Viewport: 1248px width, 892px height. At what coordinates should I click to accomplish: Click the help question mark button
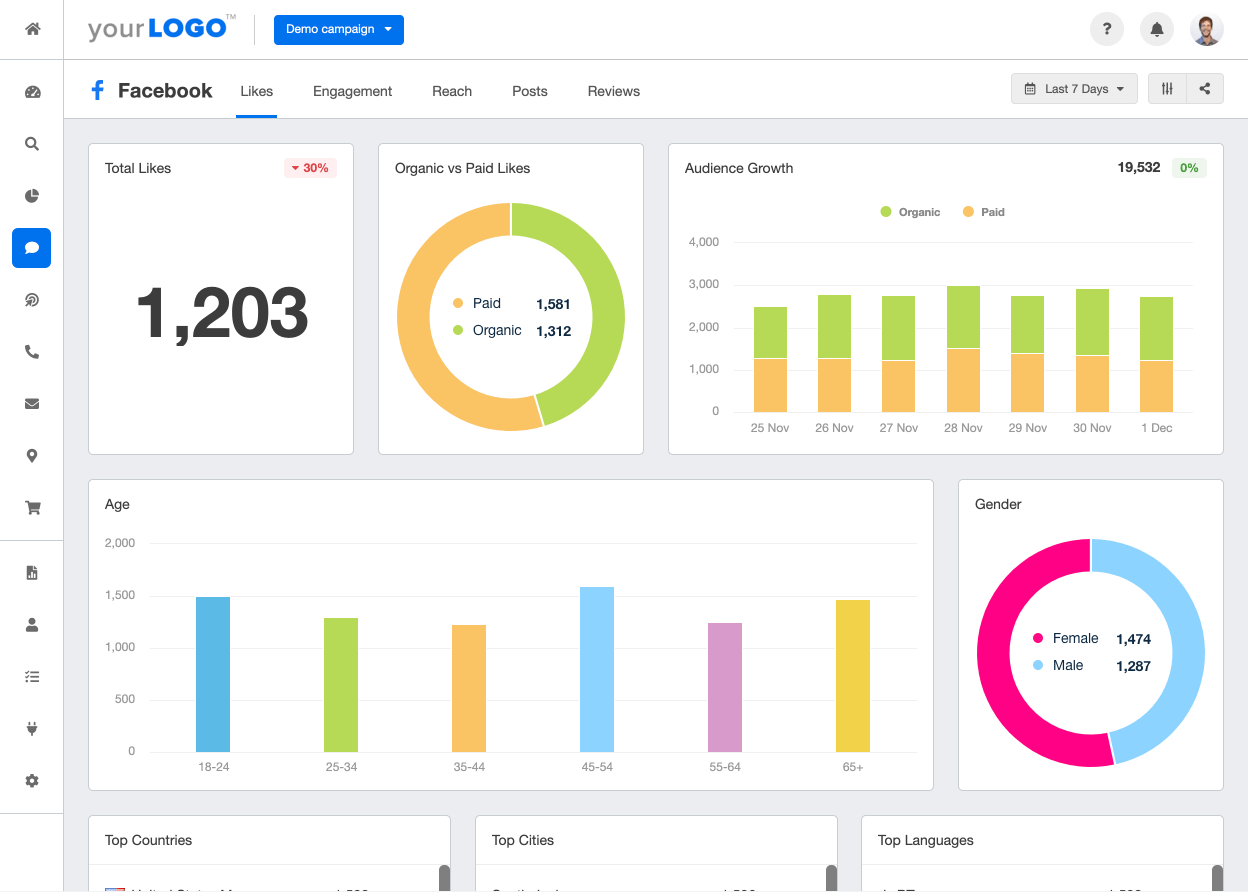[x=1107, y=29]
